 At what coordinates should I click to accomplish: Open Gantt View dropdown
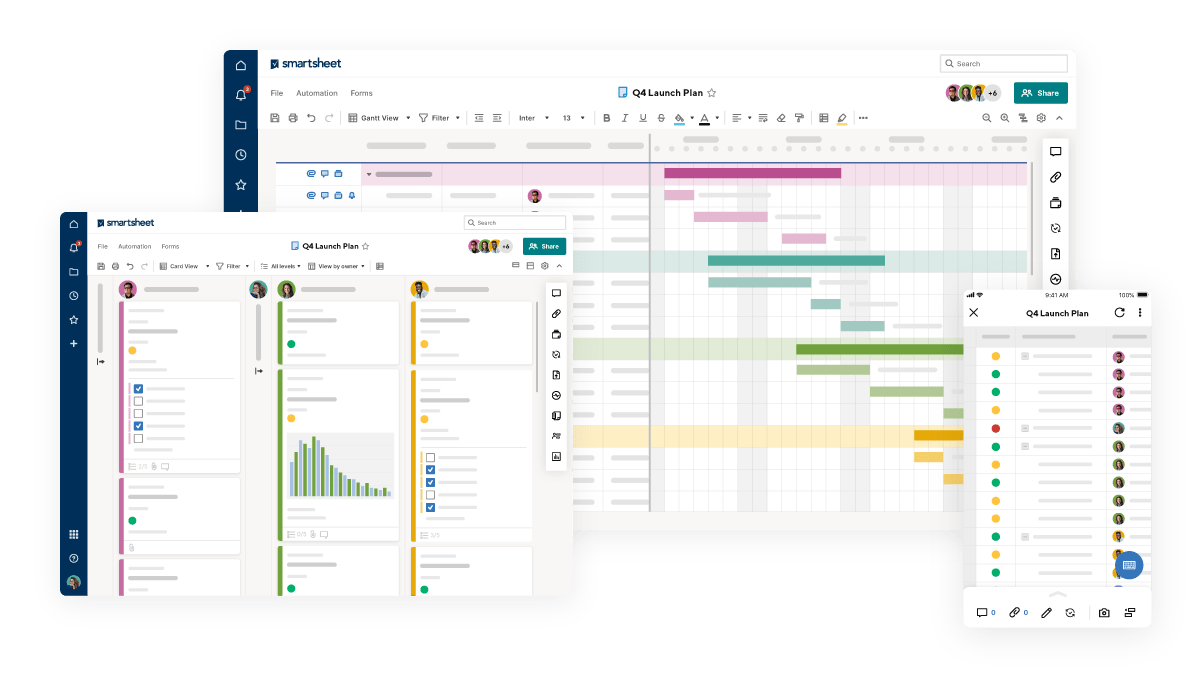[x=378, y=118]
